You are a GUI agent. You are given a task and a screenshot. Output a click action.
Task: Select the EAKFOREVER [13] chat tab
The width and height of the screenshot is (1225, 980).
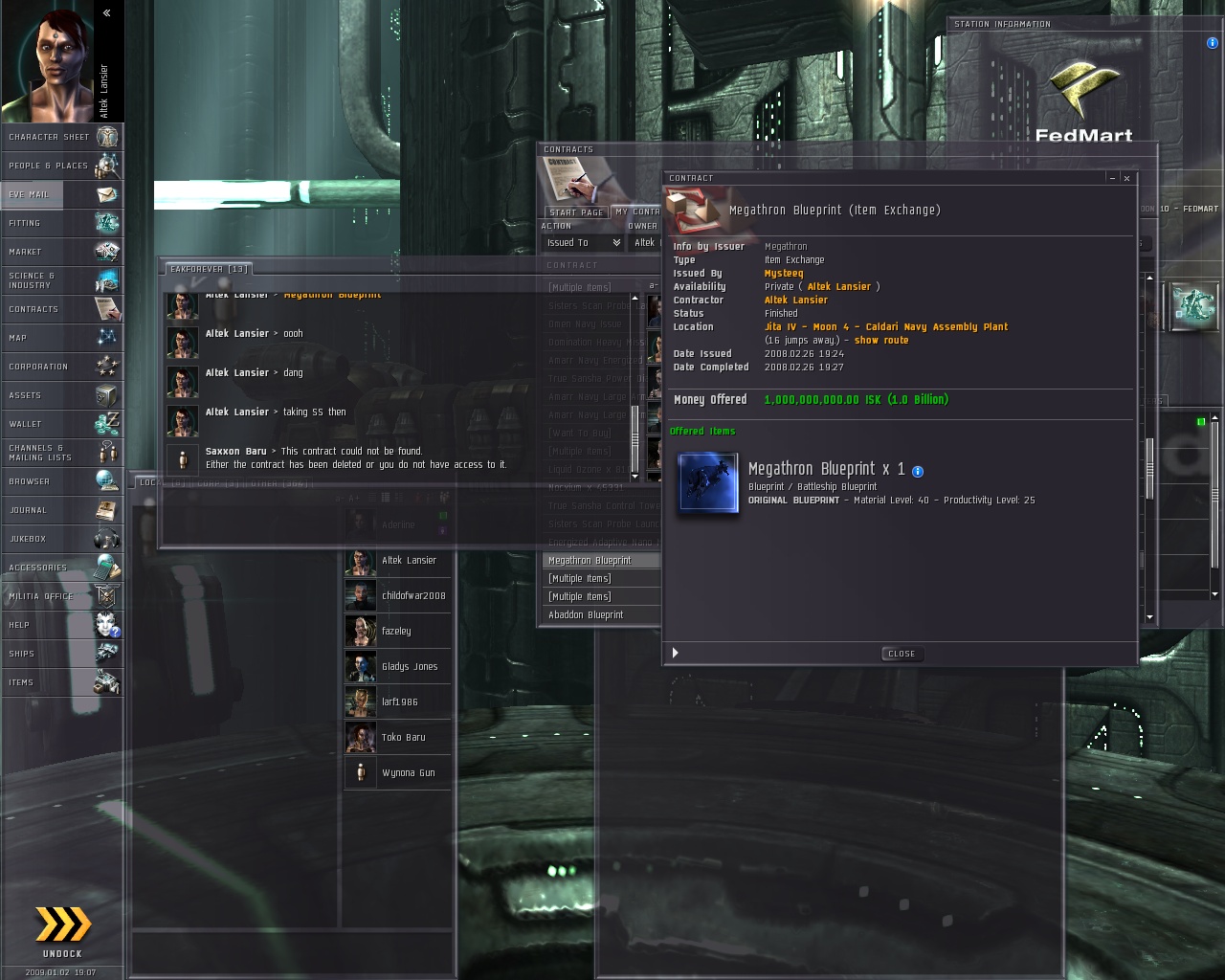point(210,269)
